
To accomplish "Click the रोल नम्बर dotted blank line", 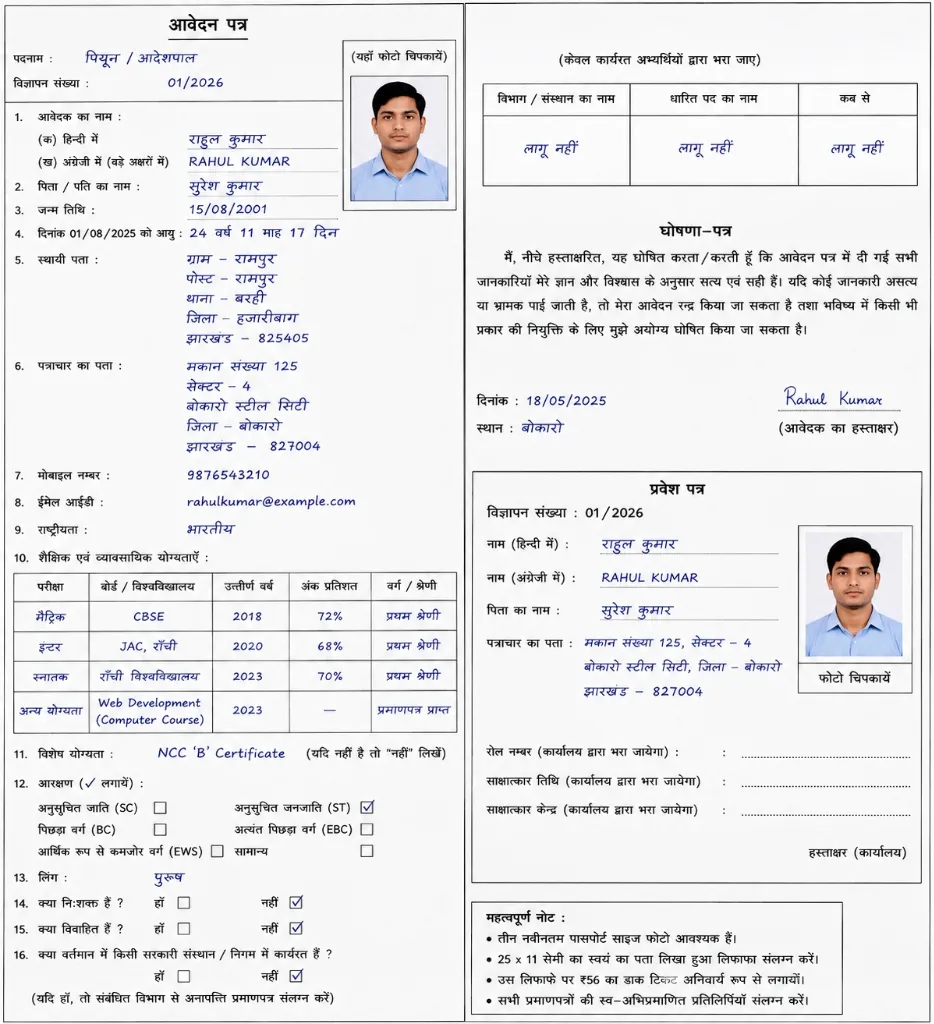I will tap(826, 755).
